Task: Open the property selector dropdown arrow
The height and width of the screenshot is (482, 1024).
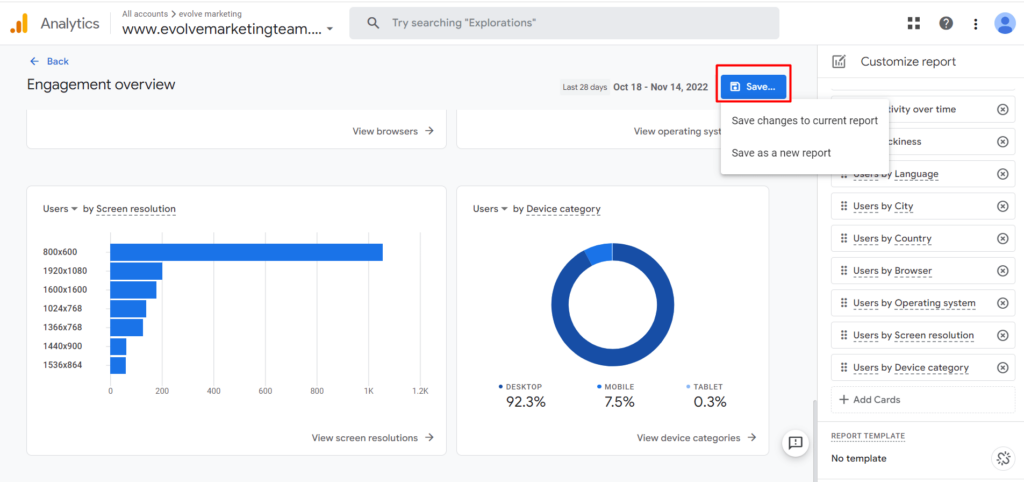Action: click(x=330, y=29)
